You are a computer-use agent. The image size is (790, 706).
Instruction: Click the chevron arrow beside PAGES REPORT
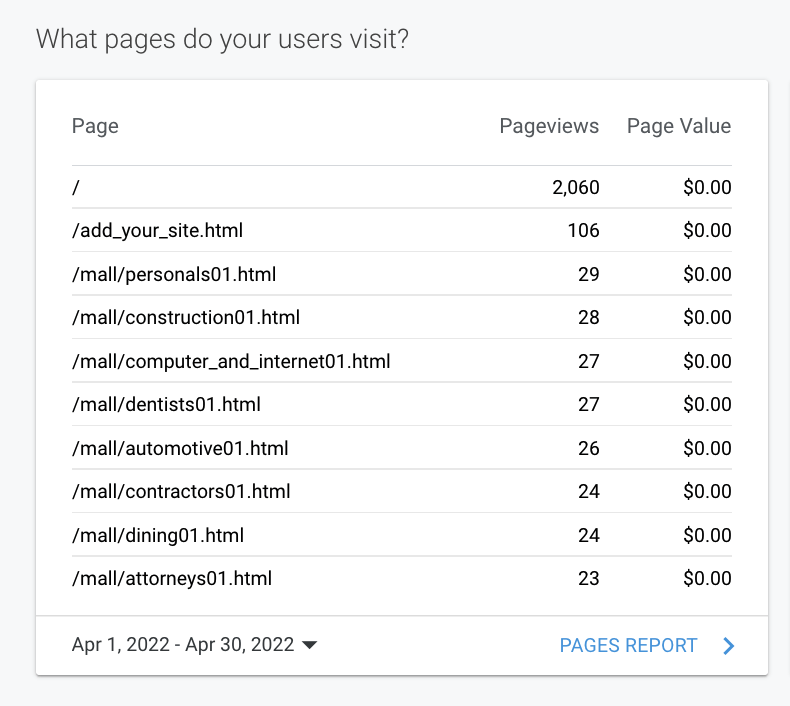click(x=729, y=646)
